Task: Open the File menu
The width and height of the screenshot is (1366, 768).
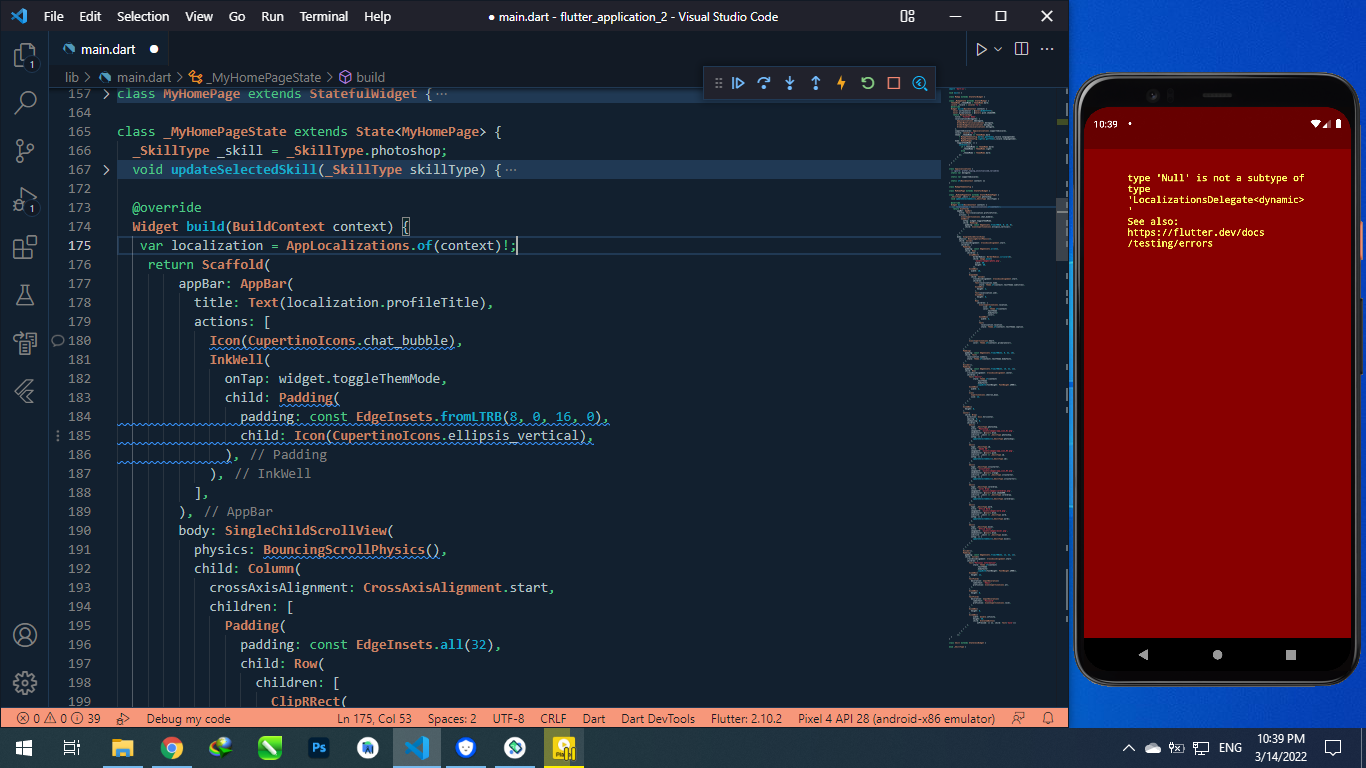Action: pyautogui.click(x=53, y=16)
